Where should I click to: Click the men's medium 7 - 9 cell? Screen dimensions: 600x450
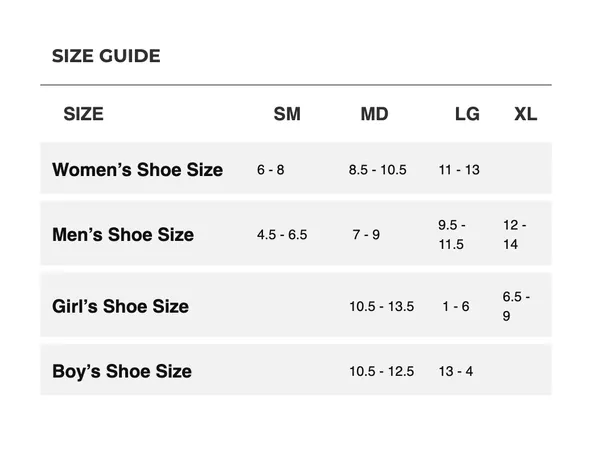[366, 235]
